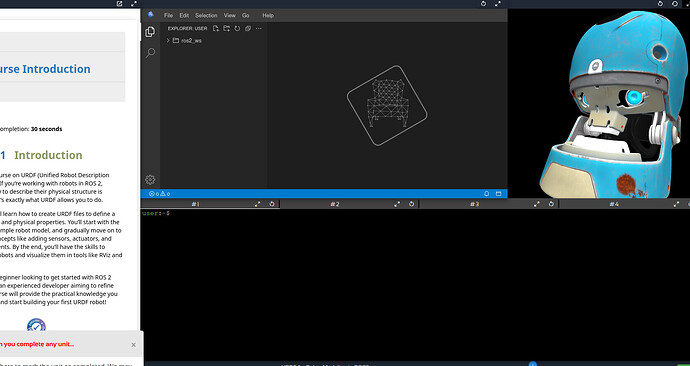Open the Manage gear in the IDE activity bar
Screen dimensions: 690x366
(150, 179)
